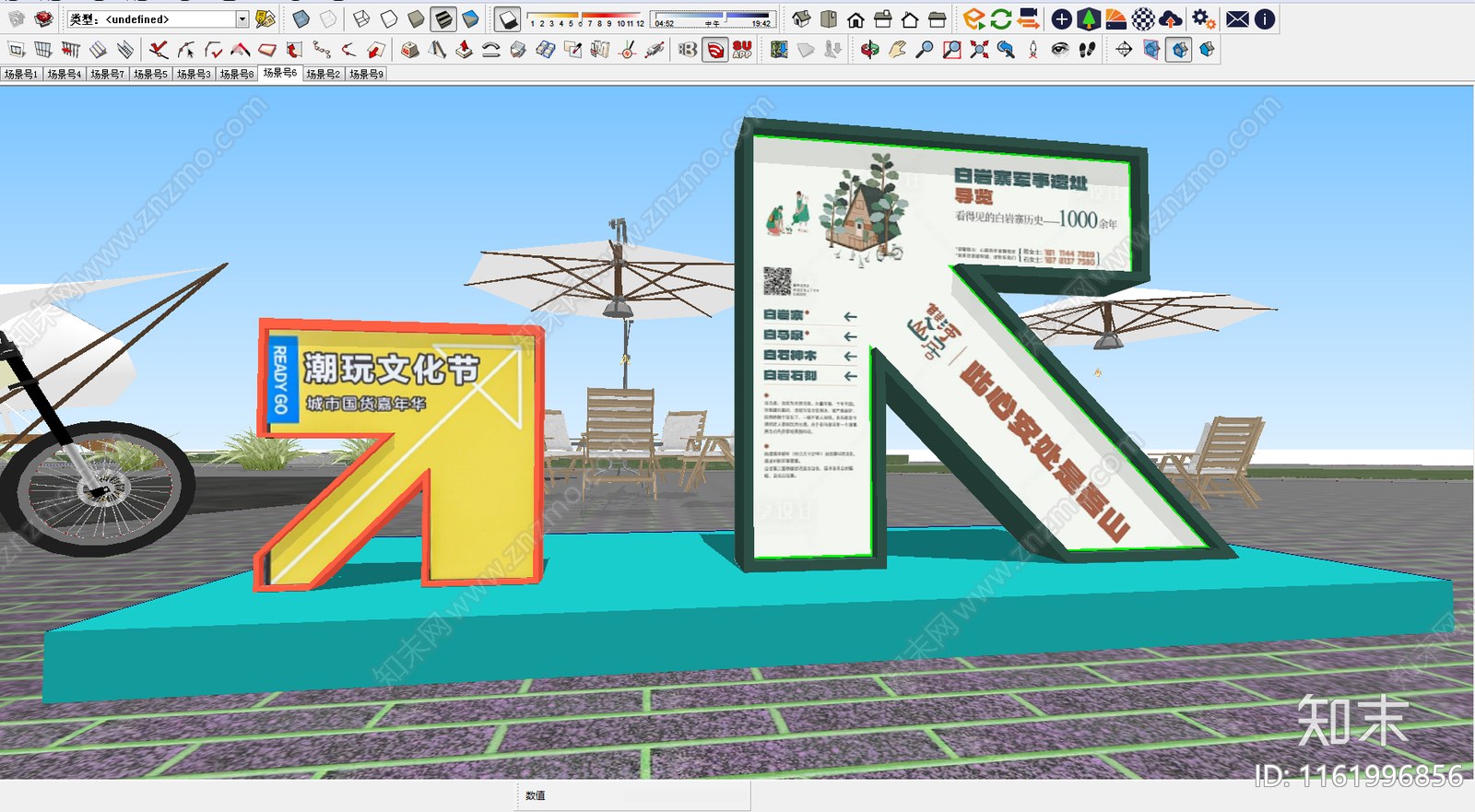
Task: Select Position Camera tool
Action: 1033,50
